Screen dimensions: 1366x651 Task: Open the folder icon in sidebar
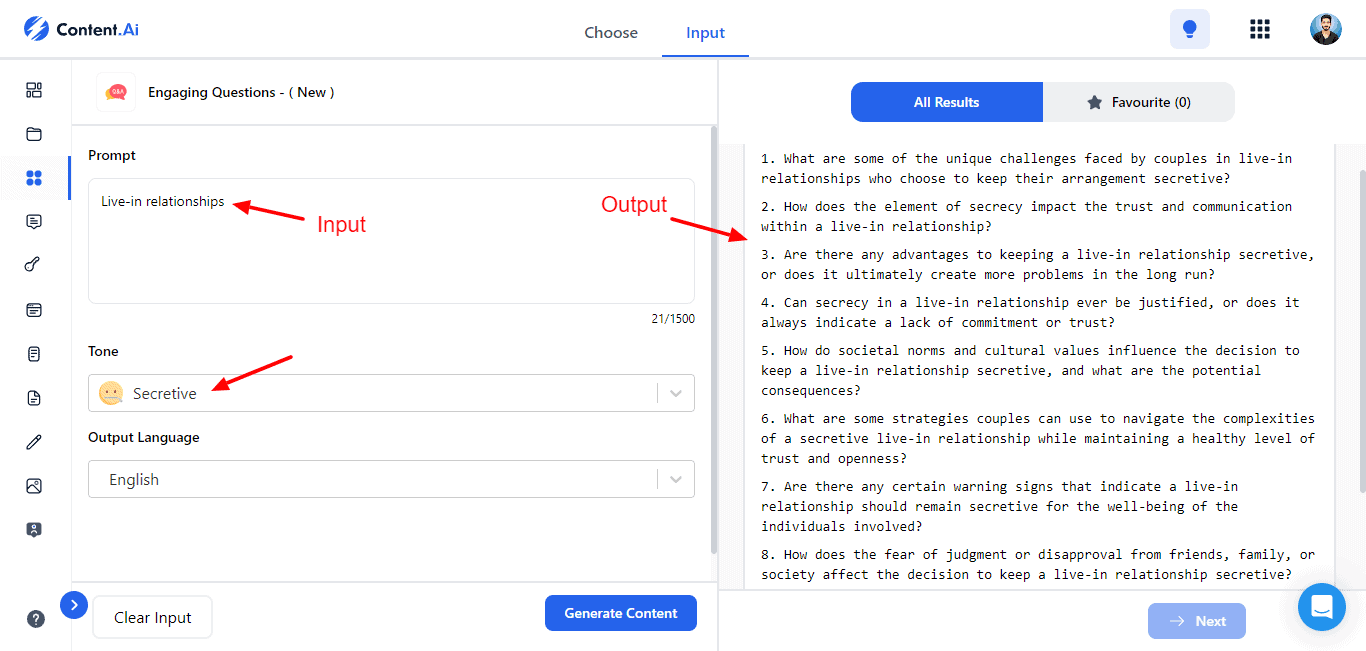[x=34, y=134]
